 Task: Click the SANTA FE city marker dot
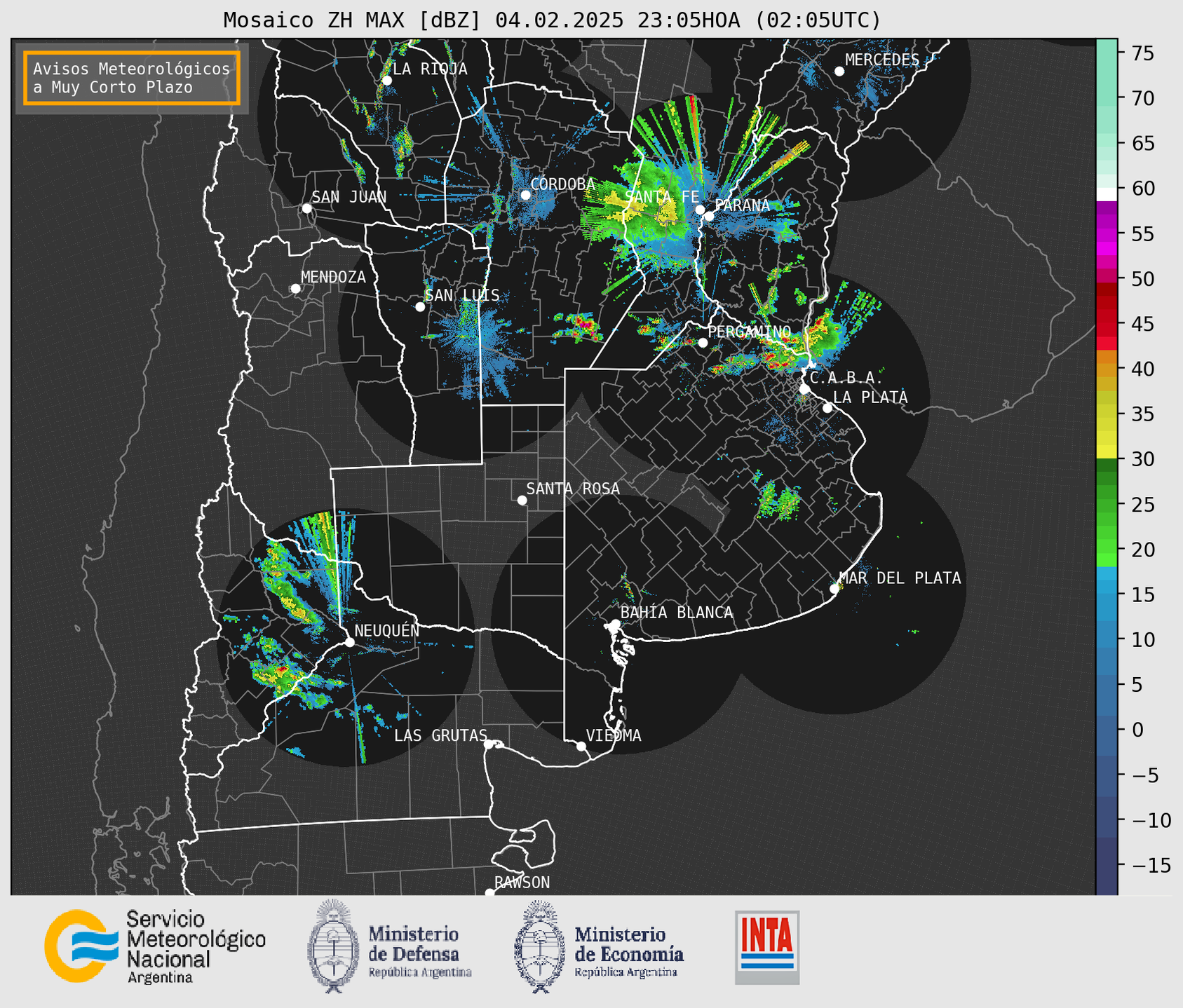[x=700, y=210]
